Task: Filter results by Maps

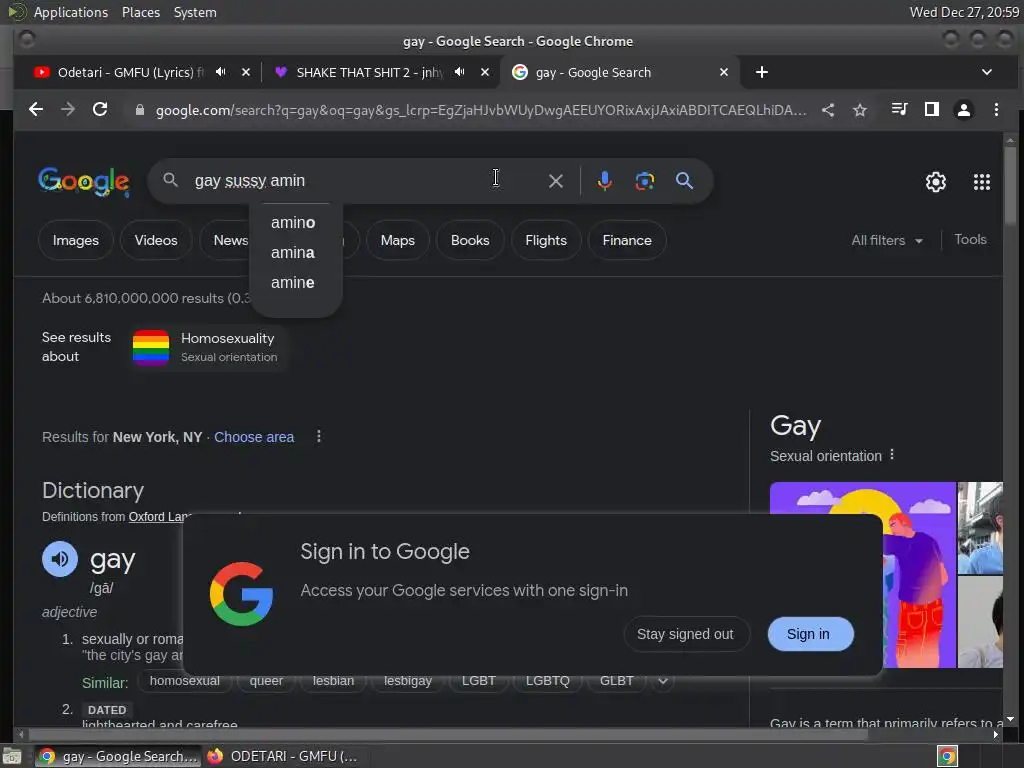Action: 398,240
